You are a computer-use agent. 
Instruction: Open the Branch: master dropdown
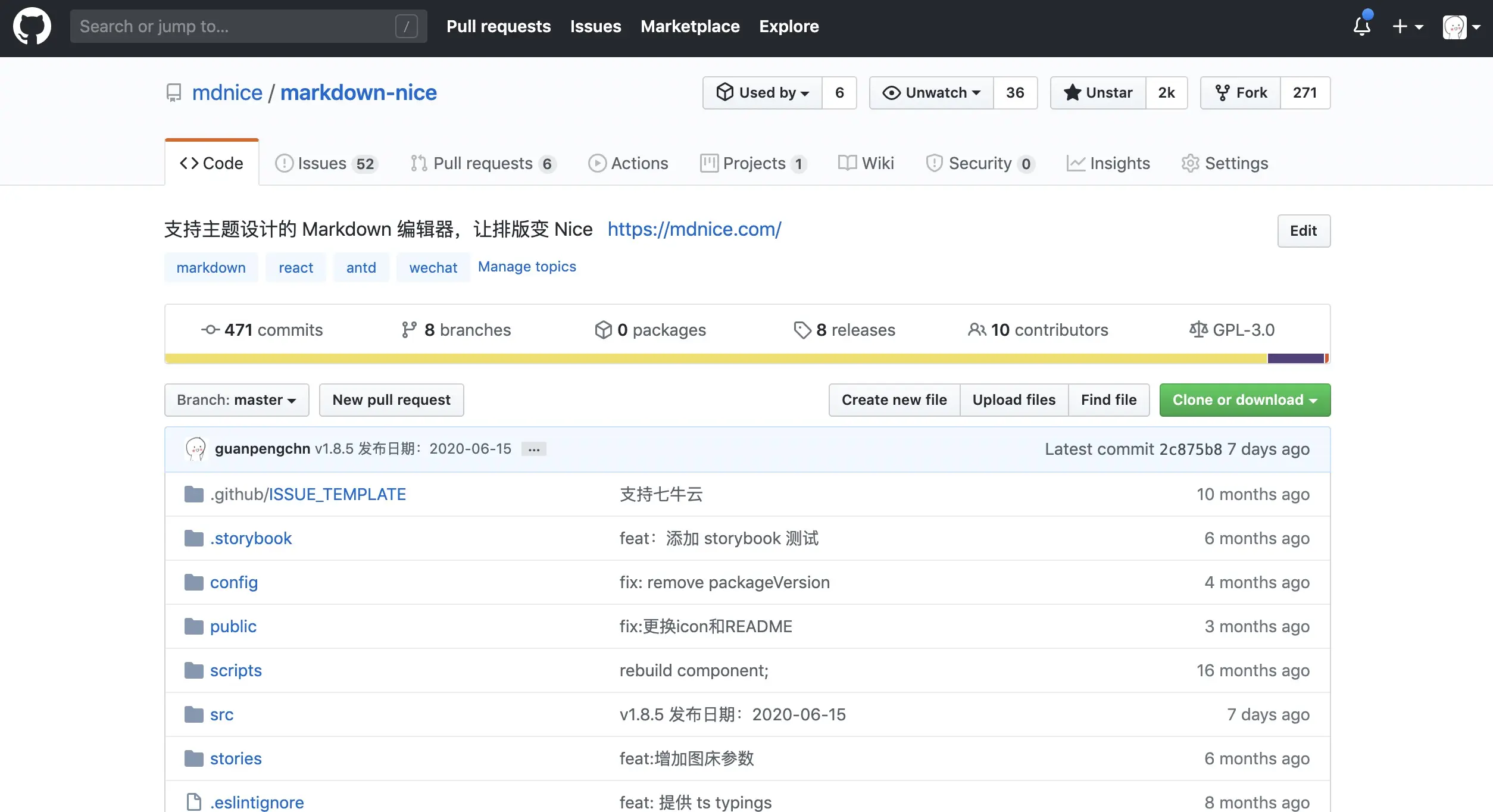pos(236,400)
